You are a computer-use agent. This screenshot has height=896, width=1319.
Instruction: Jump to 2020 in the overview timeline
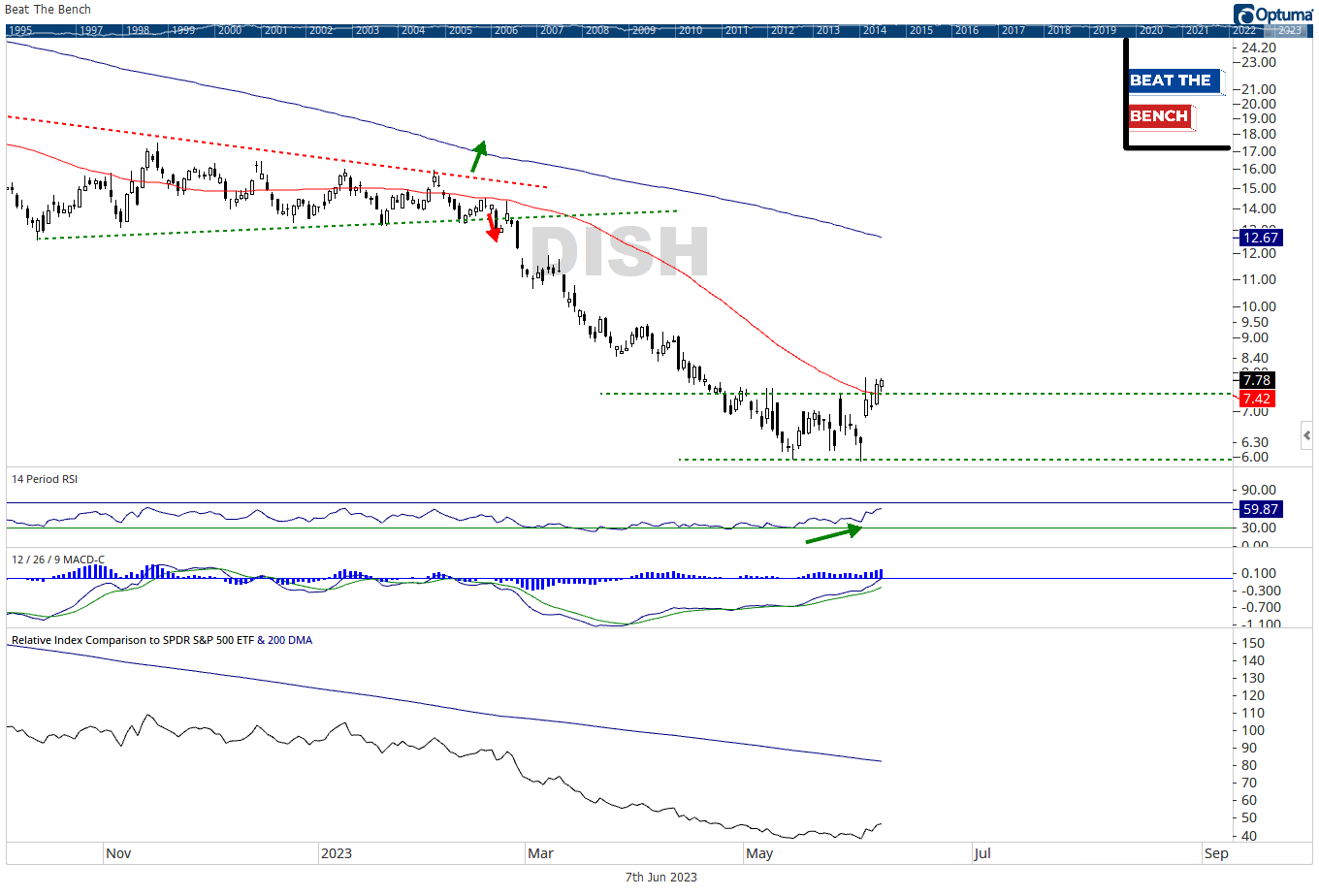click(x=1151, y=30)
